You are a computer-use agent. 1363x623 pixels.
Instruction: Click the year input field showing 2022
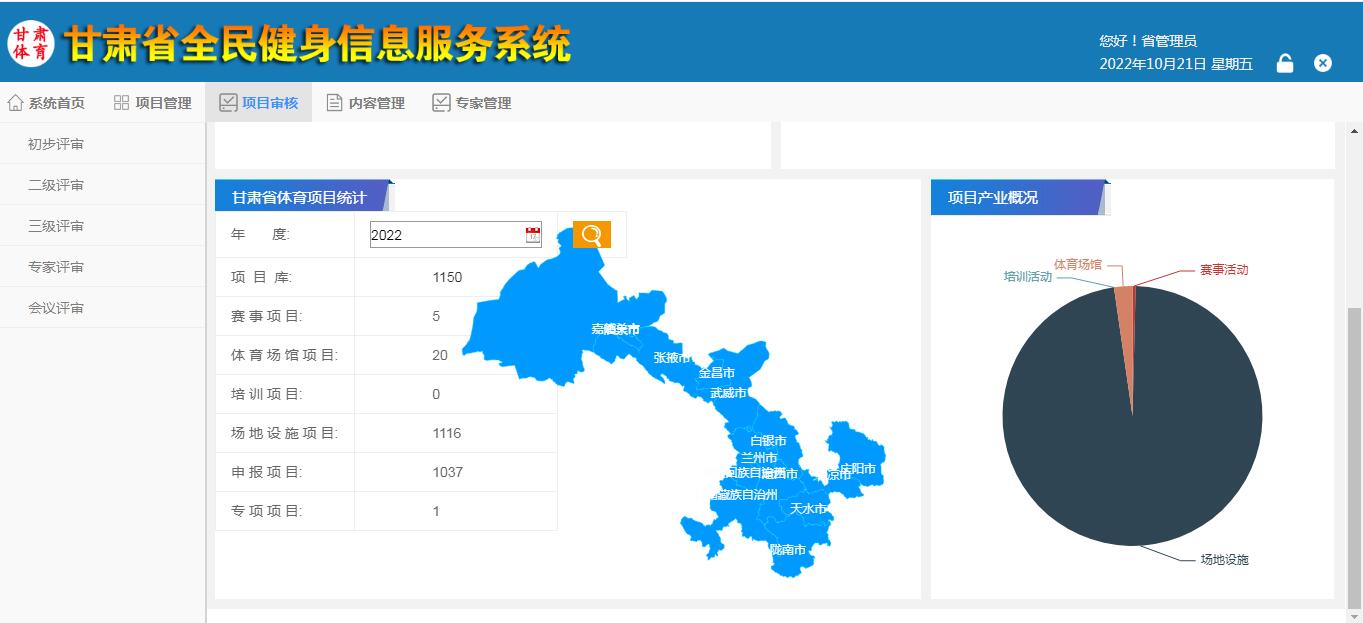tap(445, 235)
